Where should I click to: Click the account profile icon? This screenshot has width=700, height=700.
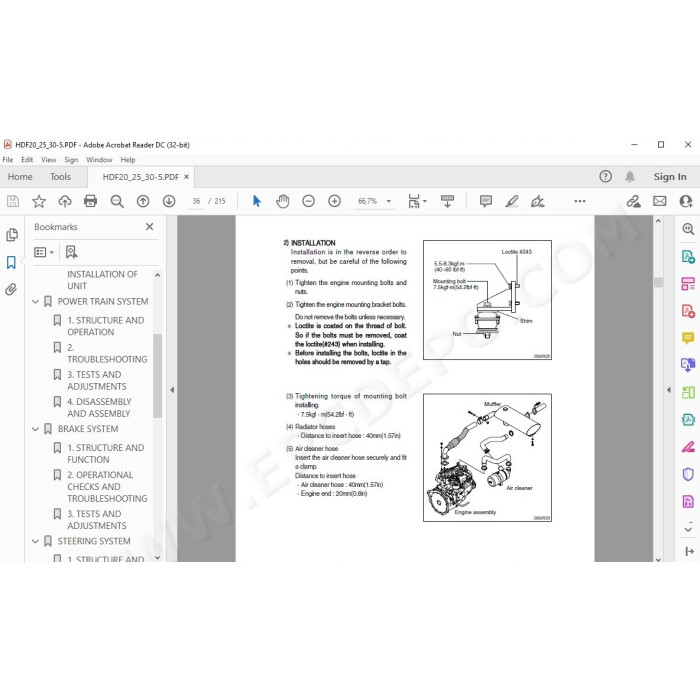pos(686,201)
